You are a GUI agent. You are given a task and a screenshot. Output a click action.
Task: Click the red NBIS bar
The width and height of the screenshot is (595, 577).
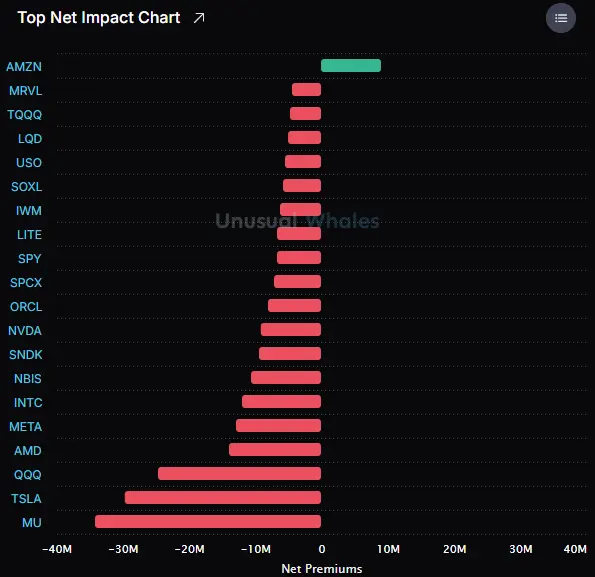point(286,378)
